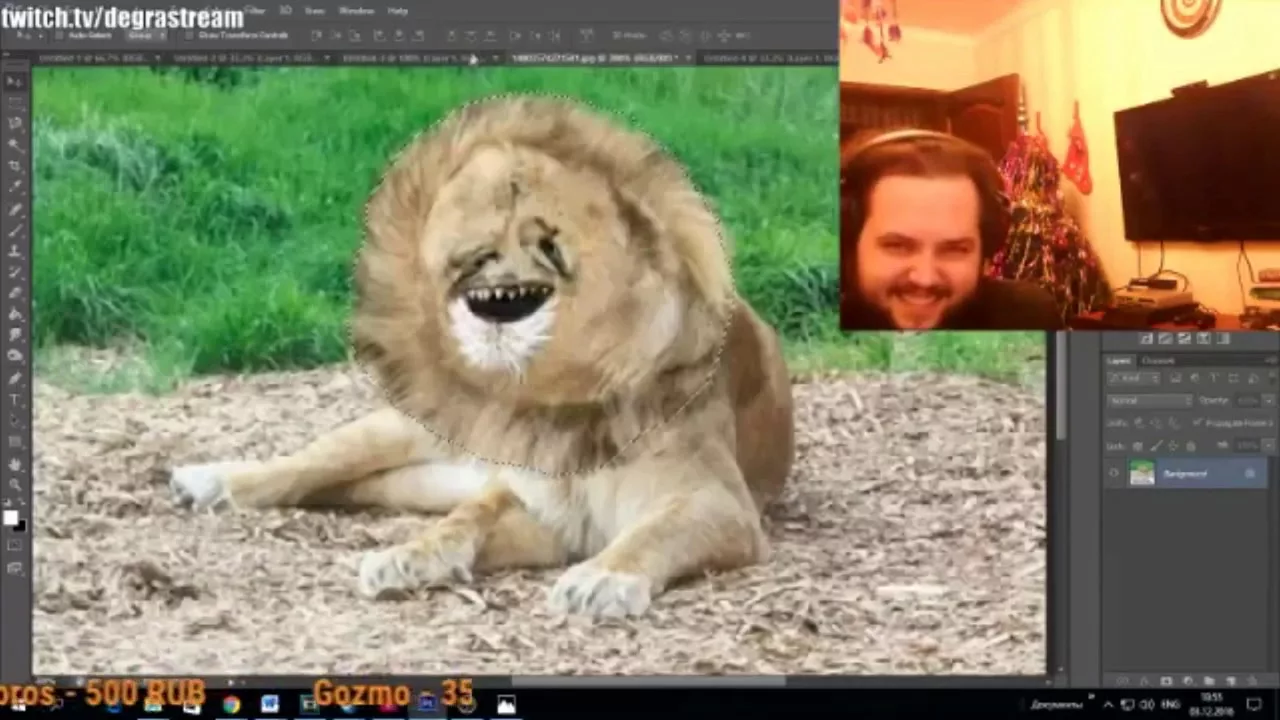This screenshot has height=720, width=1280.
Task: Select the Hand tool
Action: pos(15,466)
